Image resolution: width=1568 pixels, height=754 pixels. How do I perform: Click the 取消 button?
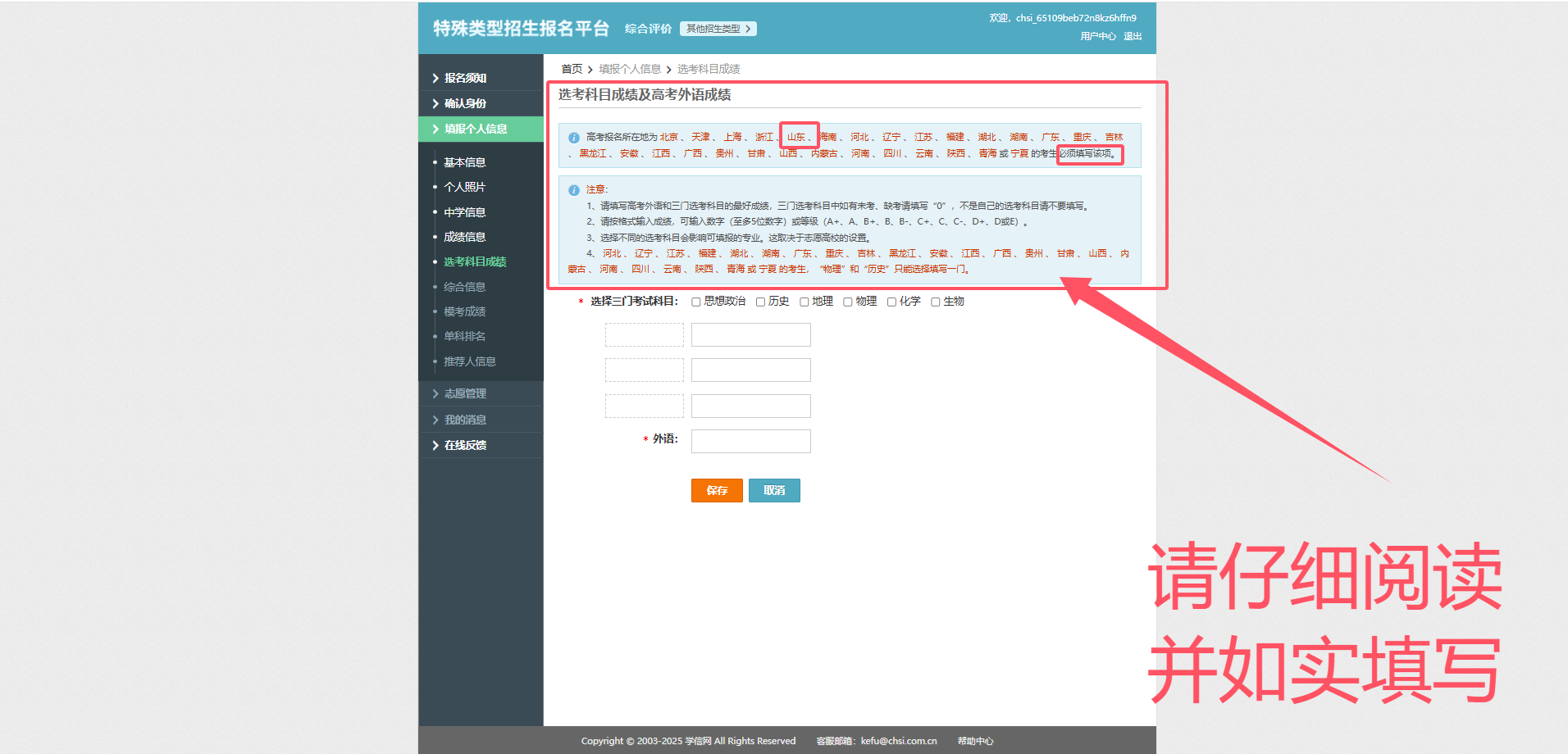tap(774, 491)
